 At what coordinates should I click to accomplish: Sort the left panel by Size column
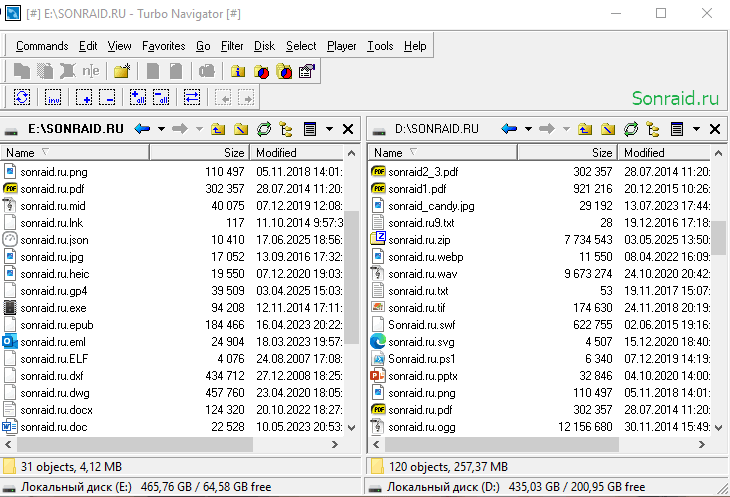(x=200, y=153)
